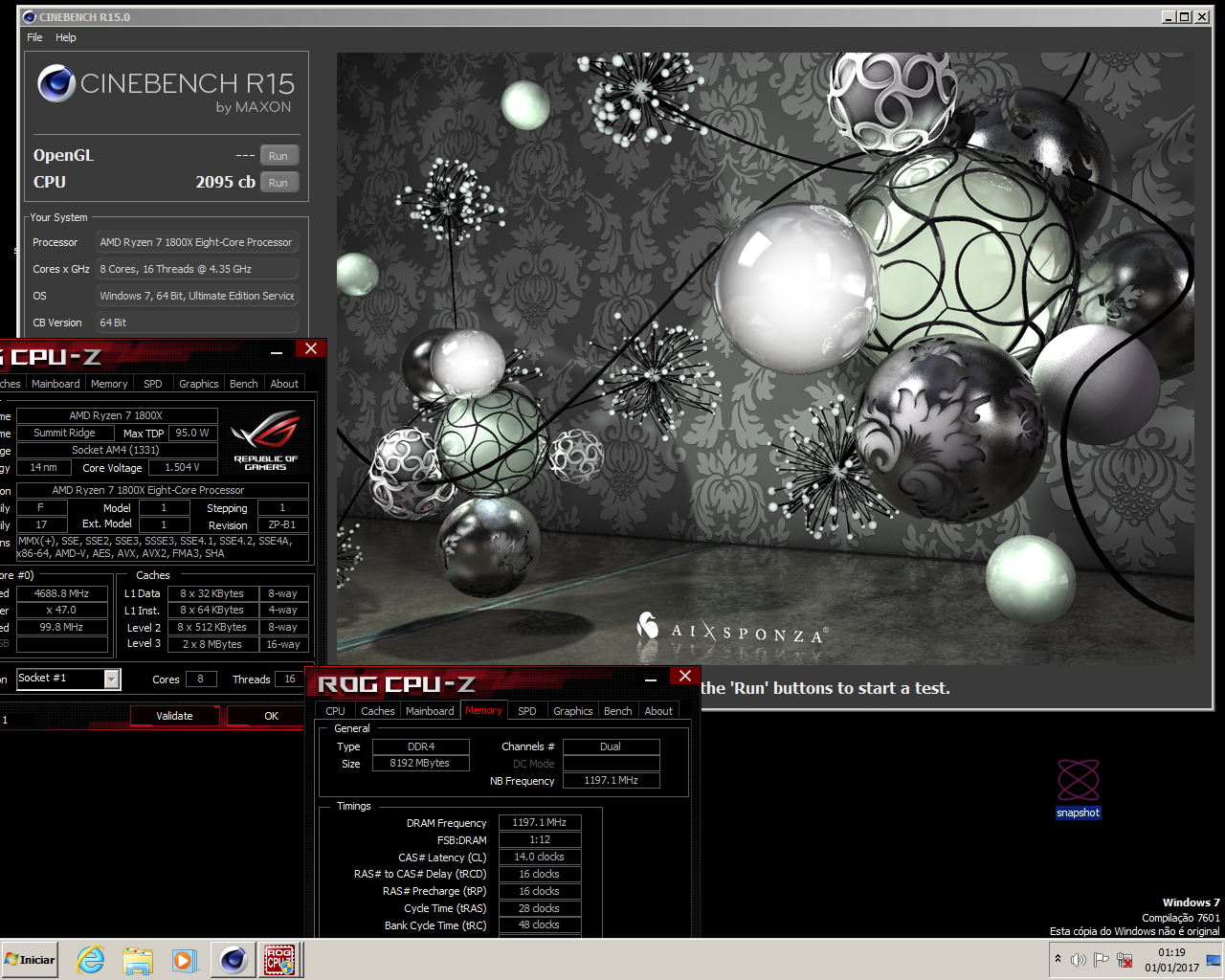Select the Cores x GHz field value
Image resolution: width=1225 pixels, height=980 pixels.
[196, 269]
